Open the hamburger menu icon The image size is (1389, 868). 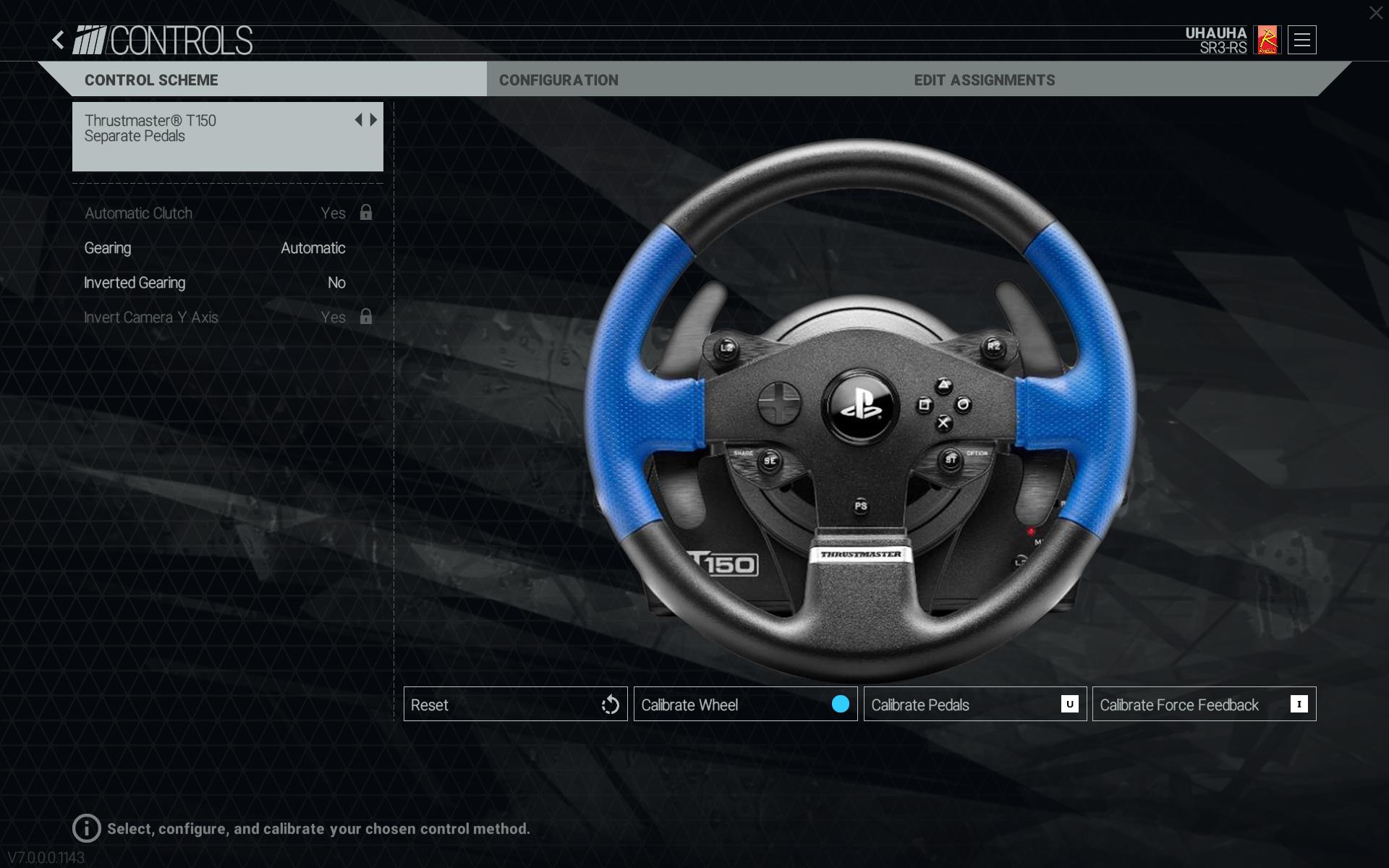coord(1301,41)
